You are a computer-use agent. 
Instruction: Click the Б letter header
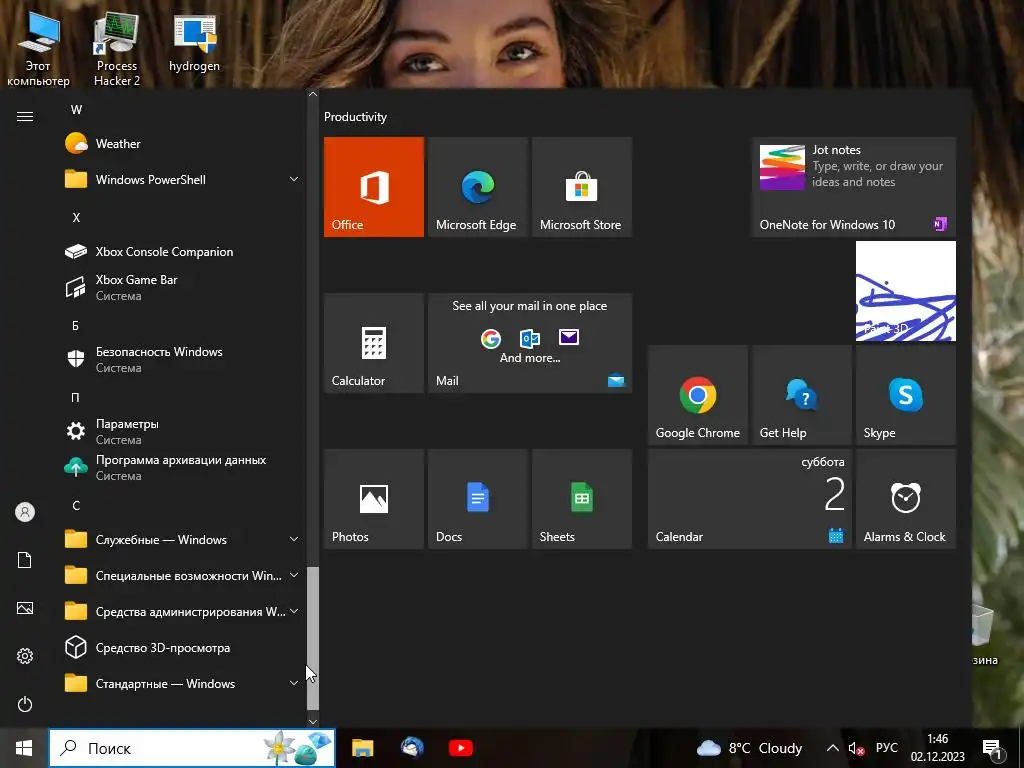coord(76,325)
